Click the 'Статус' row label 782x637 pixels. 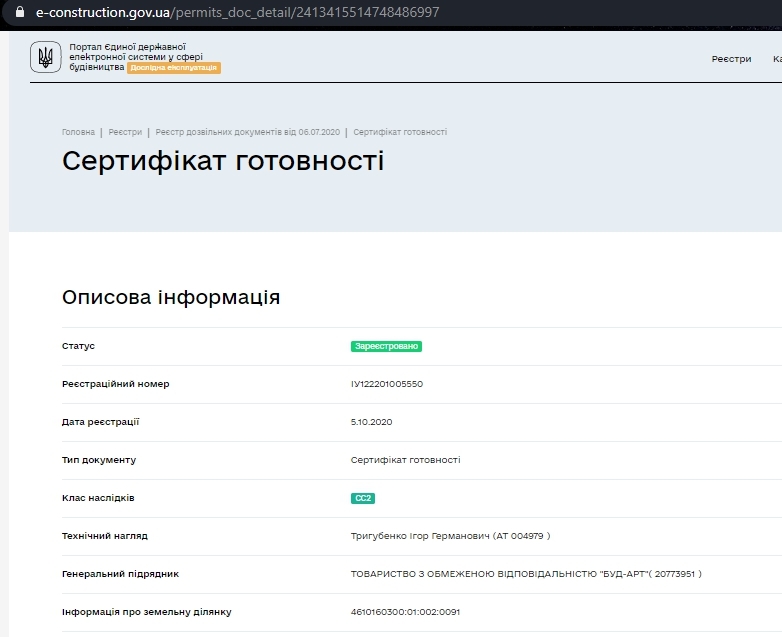click(78, 346)
